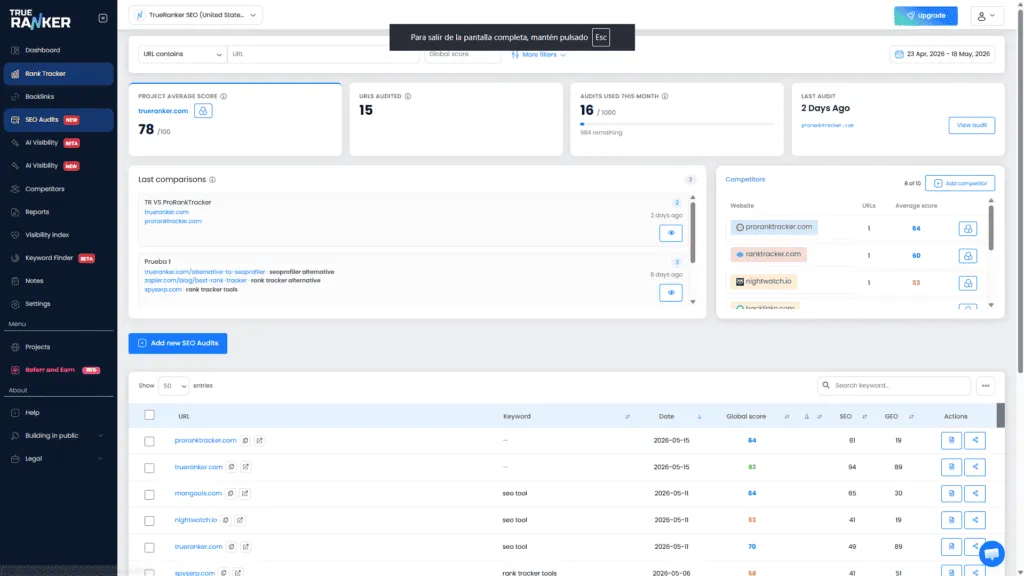Viewport: 1024px width, 576px height.
Task: Click the lock icon beside trueranker.com score
Action: 203,111
